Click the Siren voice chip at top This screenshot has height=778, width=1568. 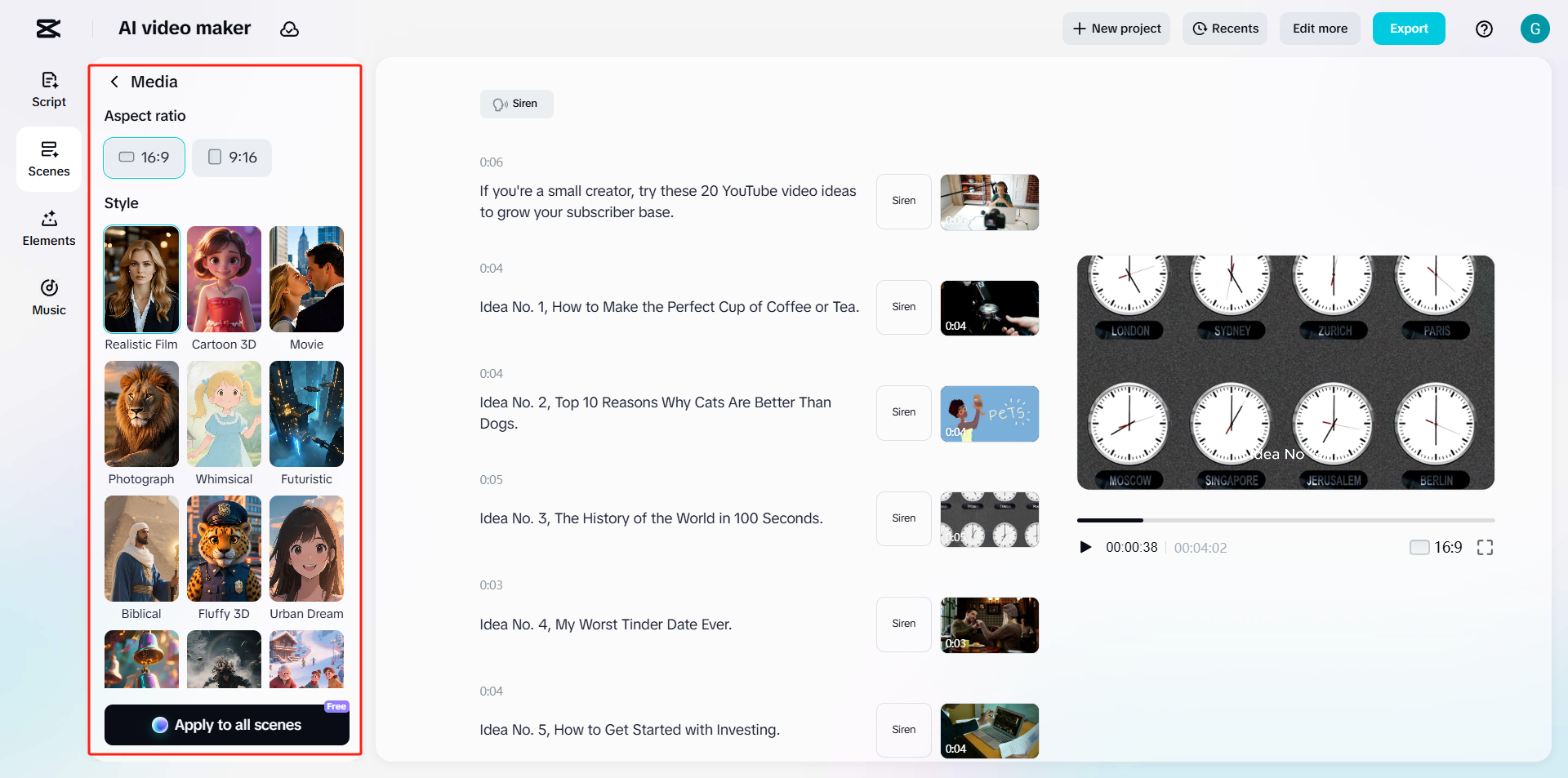(x=516, y=104)
